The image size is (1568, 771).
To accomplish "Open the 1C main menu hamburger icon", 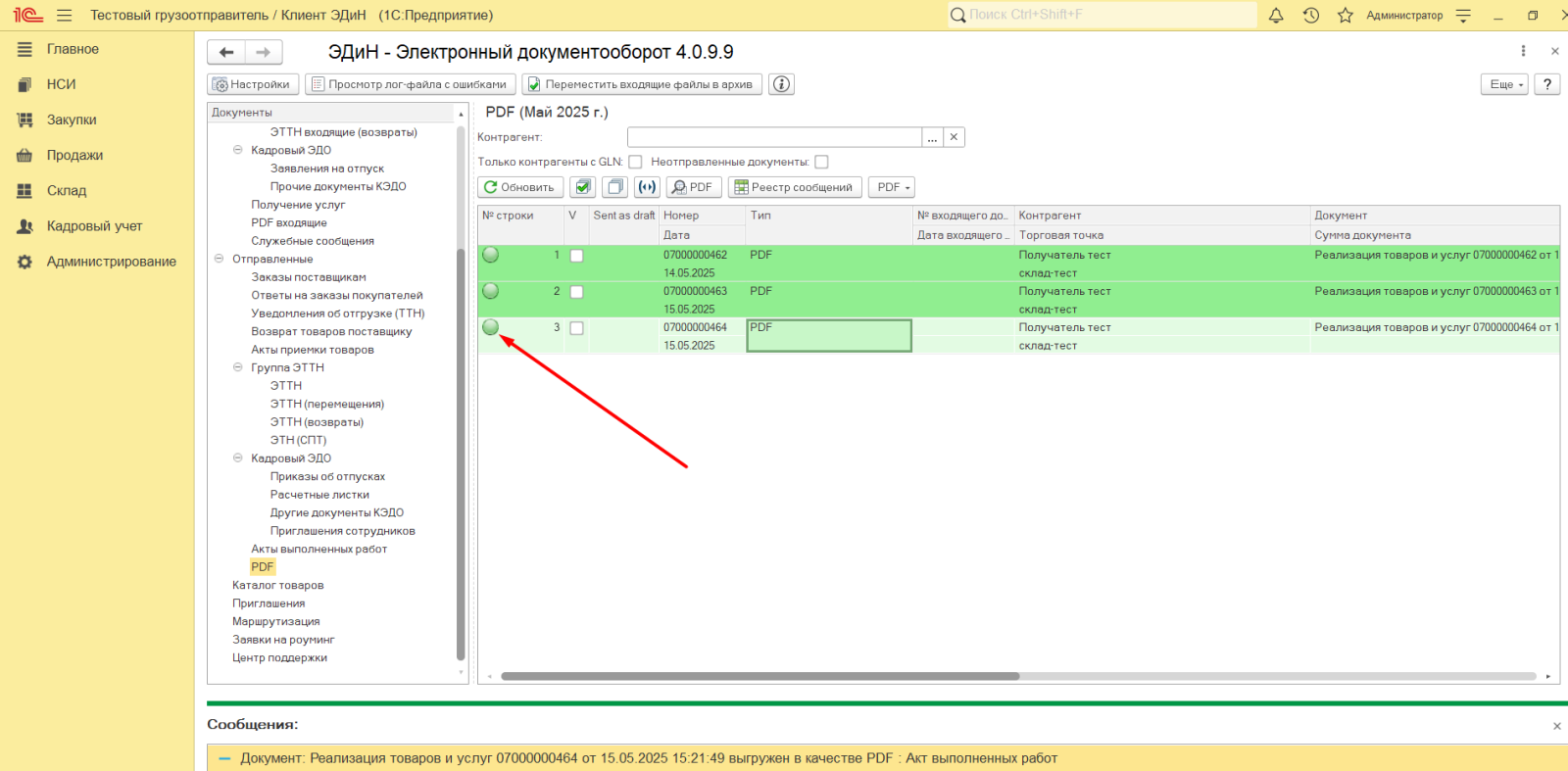I will 65,15.
